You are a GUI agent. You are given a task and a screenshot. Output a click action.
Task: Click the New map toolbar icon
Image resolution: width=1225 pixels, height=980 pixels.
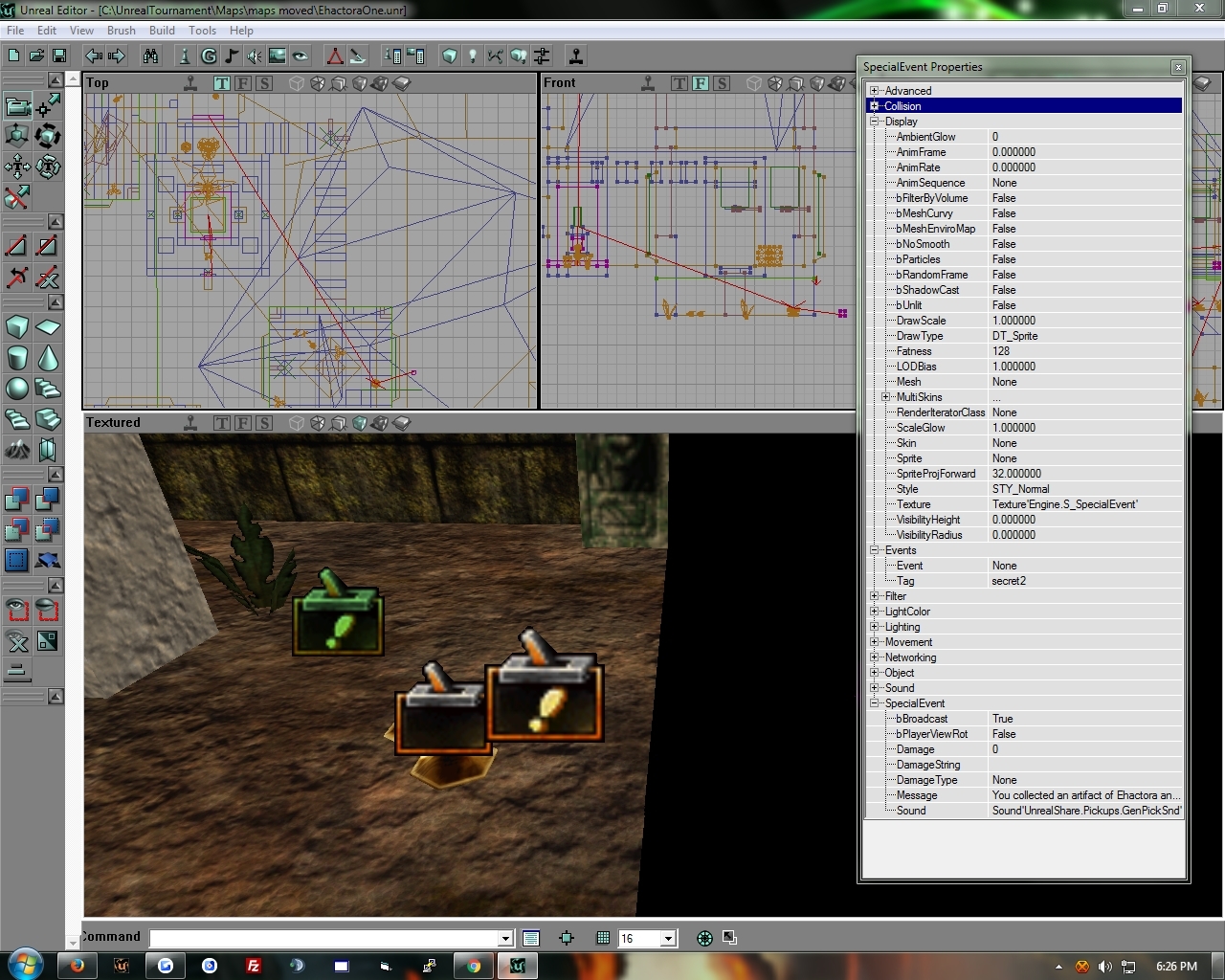click(14, 56)
